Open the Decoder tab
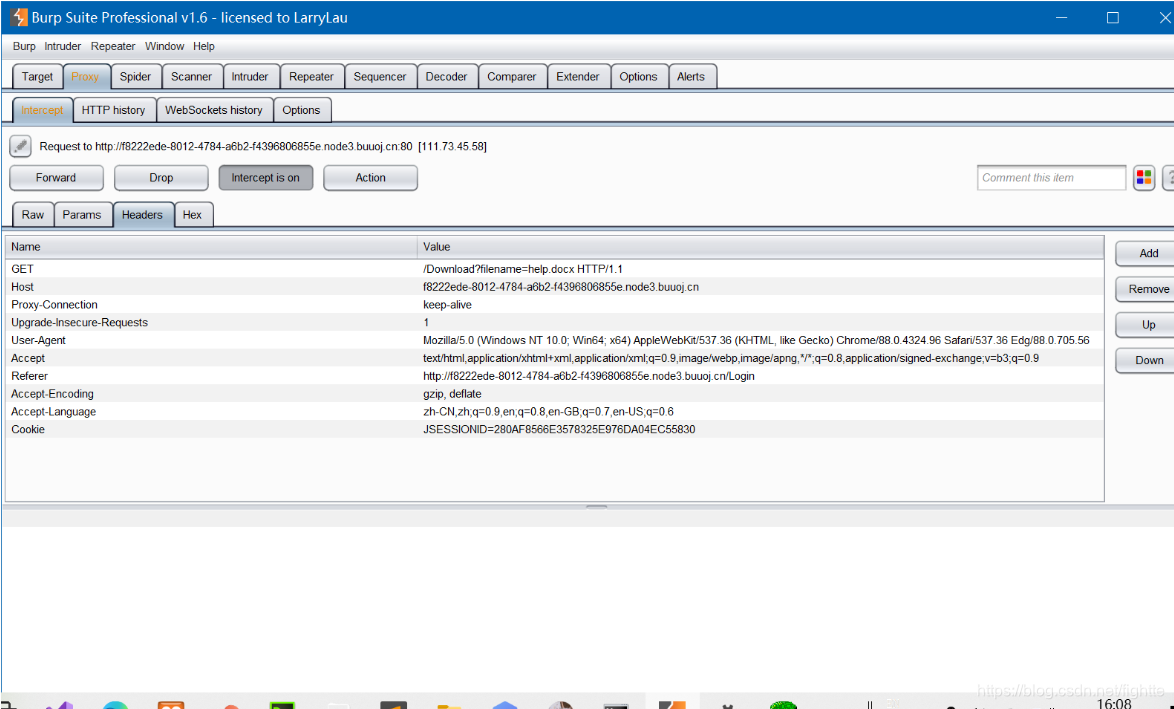The width and height of the screenshot is (1174, 709). pos(446,76)
